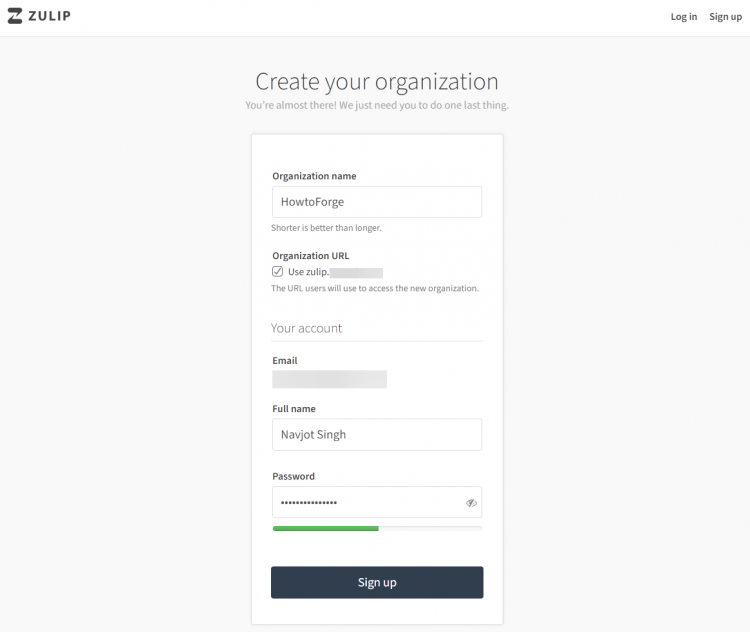Click the Organization name label
Viewport: 750px width, 632px height.
(x=314, y=176)
